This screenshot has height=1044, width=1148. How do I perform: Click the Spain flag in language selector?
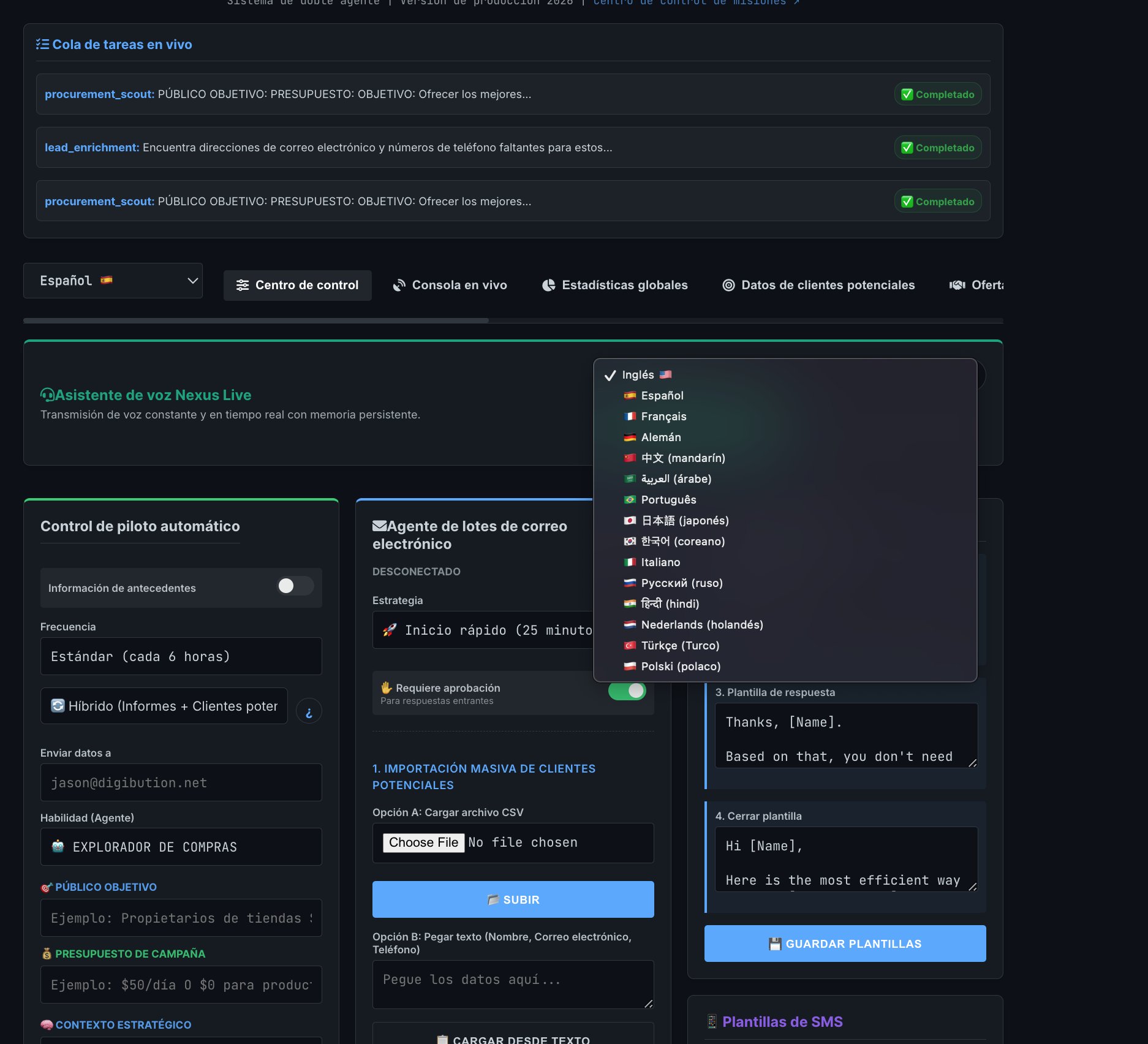(x=107, y=280)
